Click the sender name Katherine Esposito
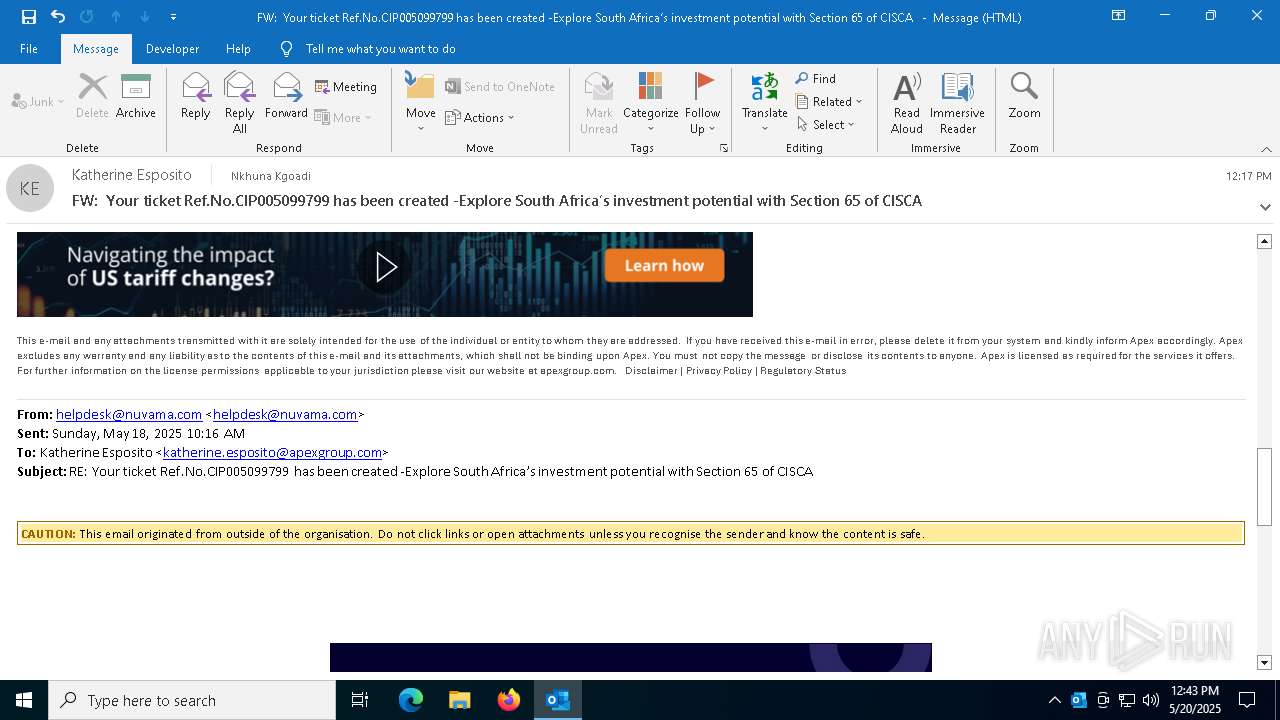This screenshot has width=1280, height=720. click(x=131, y=175)
